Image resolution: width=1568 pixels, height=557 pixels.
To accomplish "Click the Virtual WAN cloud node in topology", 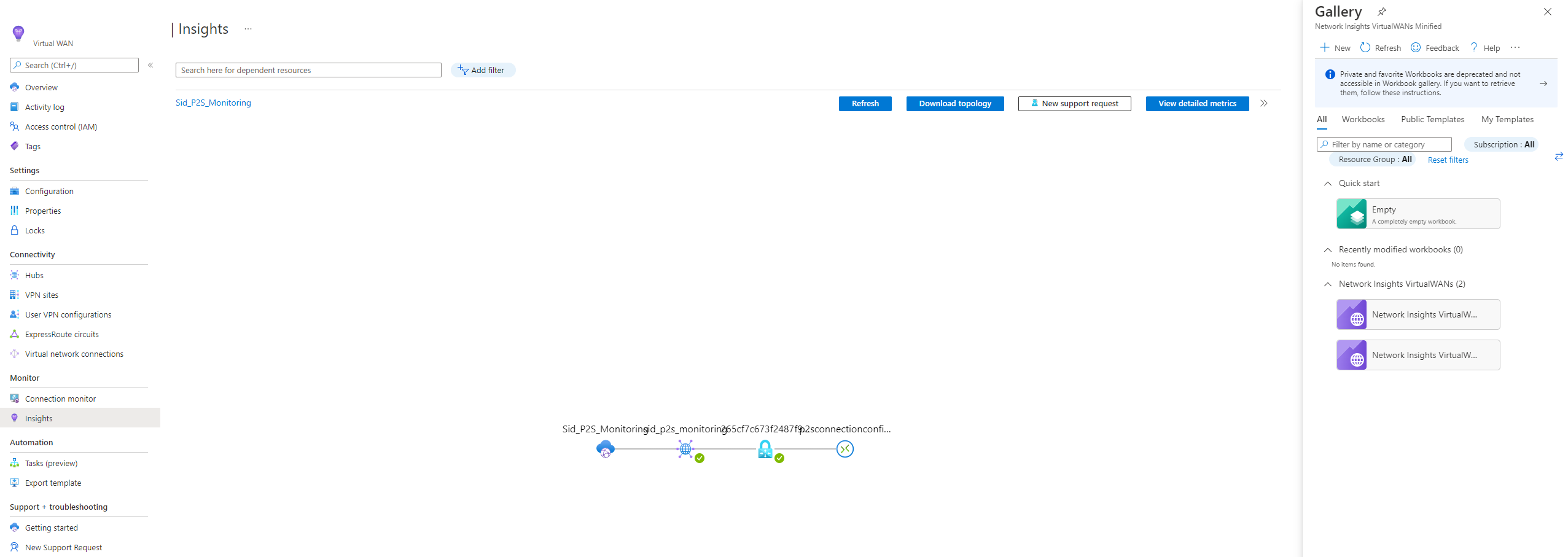I will pyautogui.click(x=606, y=449).
